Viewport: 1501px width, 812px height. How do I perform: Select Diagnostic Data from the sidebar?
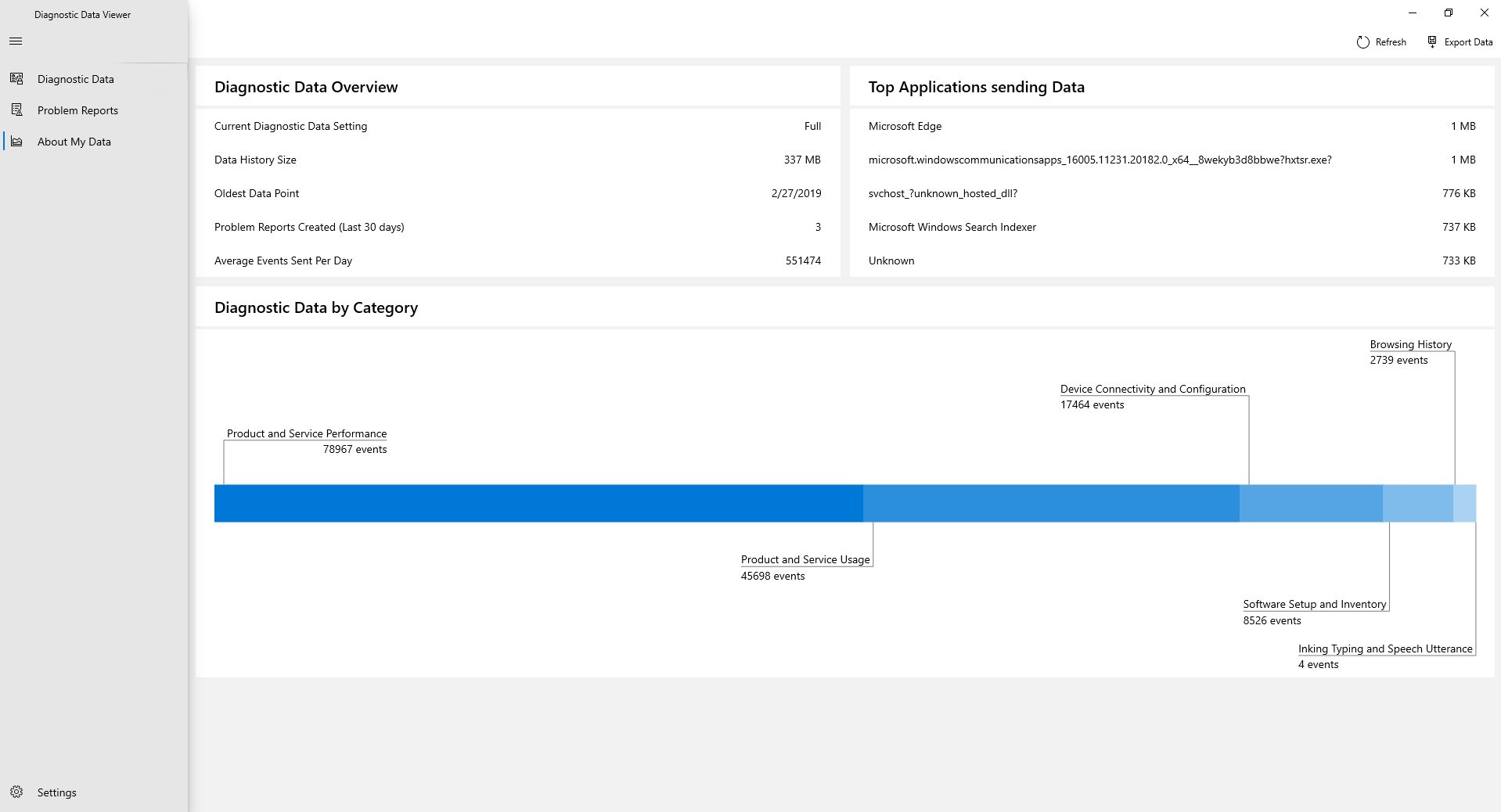75,78
